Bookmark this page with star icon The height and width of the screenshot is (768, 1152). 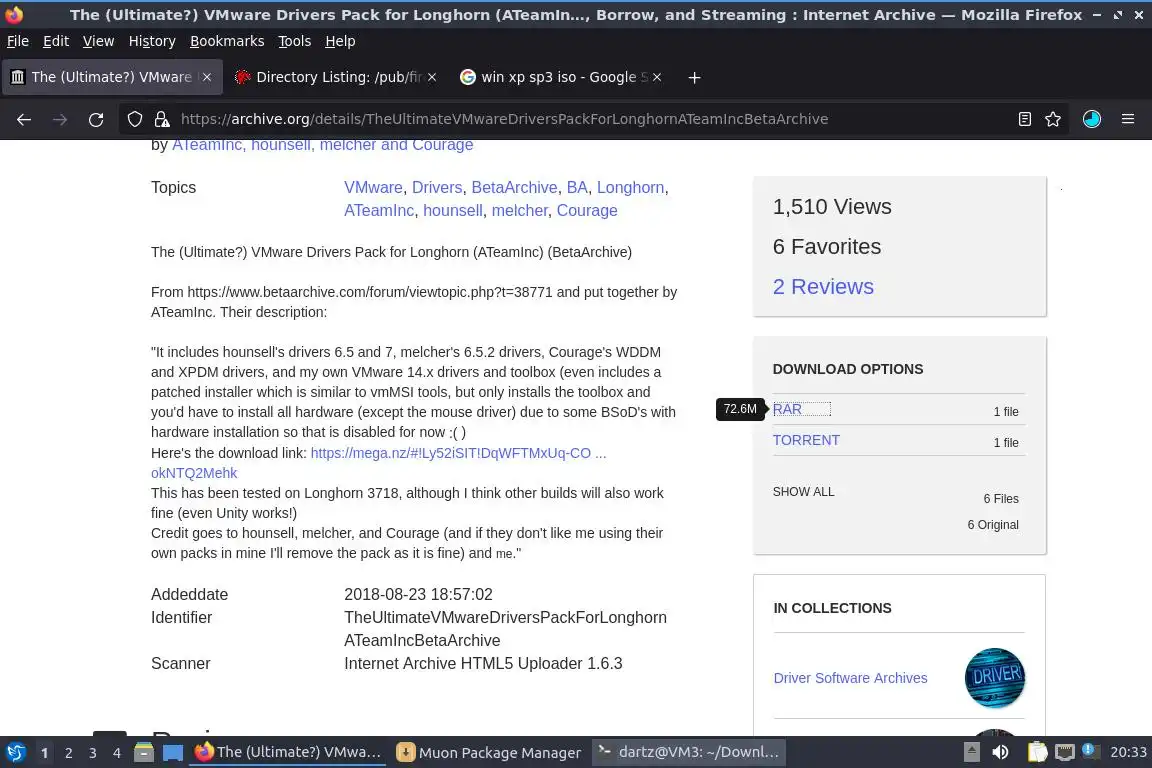pyautogui.click(x=1053, y=119)
